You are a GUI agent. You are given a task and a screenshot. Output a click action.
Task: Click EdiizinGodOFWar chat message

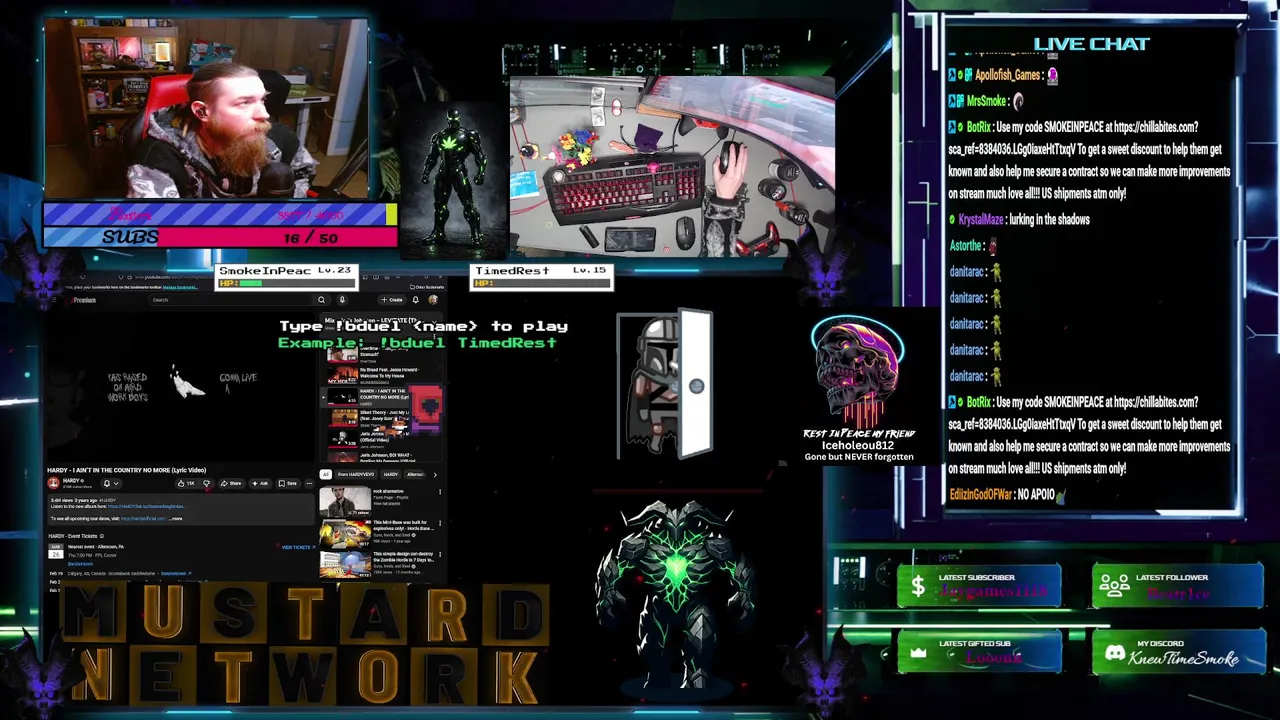coord(1008,494)
